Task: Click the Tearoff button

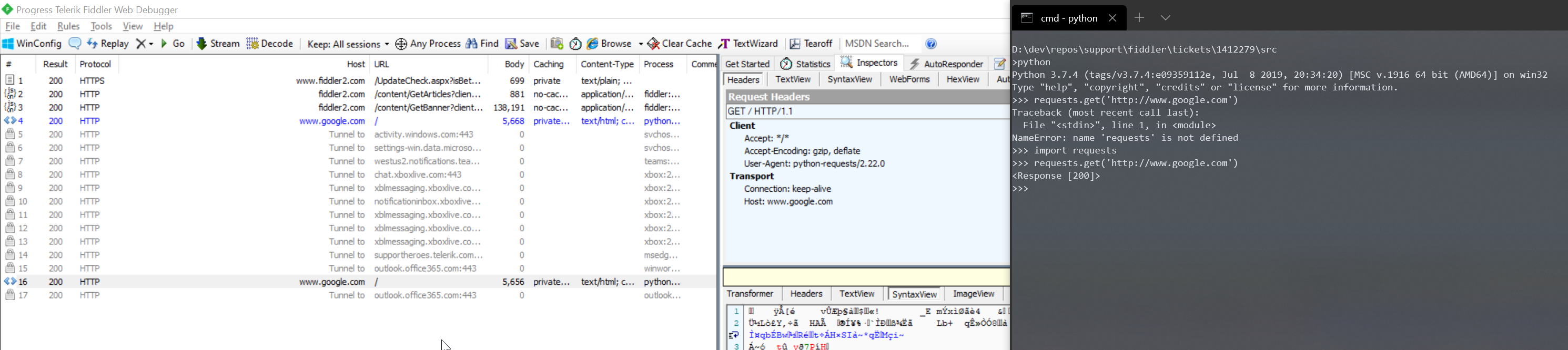Action: 811,44
